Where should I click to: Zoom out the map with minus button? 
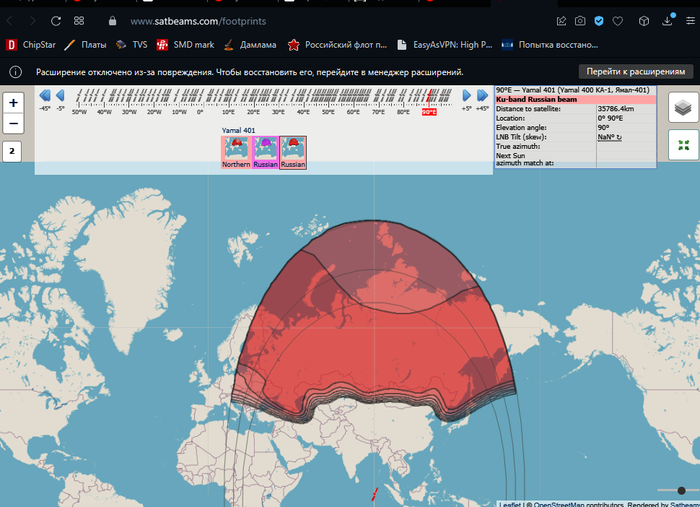click(x=13, y=124)
